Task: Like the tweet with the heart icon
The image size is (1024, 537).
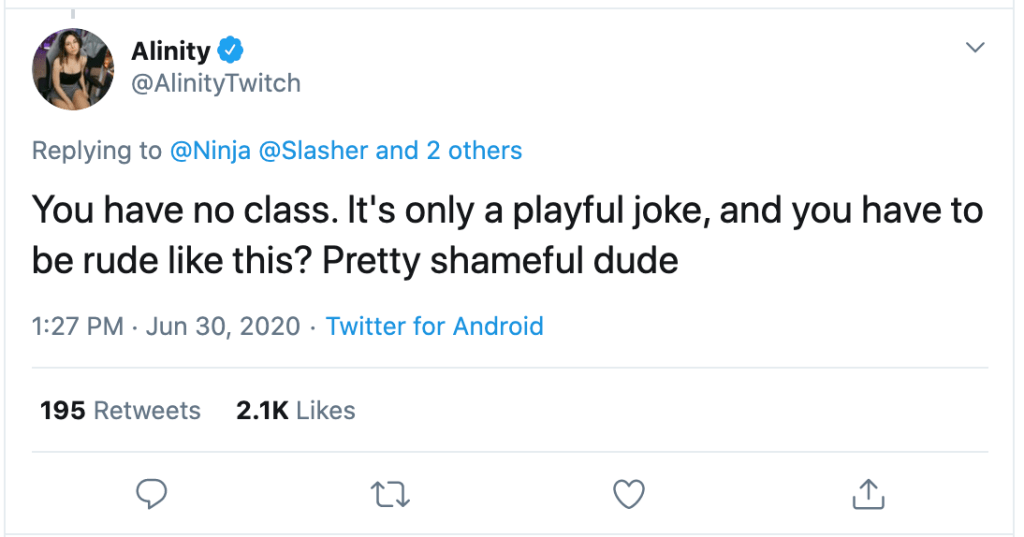Action: coord(628,492)
